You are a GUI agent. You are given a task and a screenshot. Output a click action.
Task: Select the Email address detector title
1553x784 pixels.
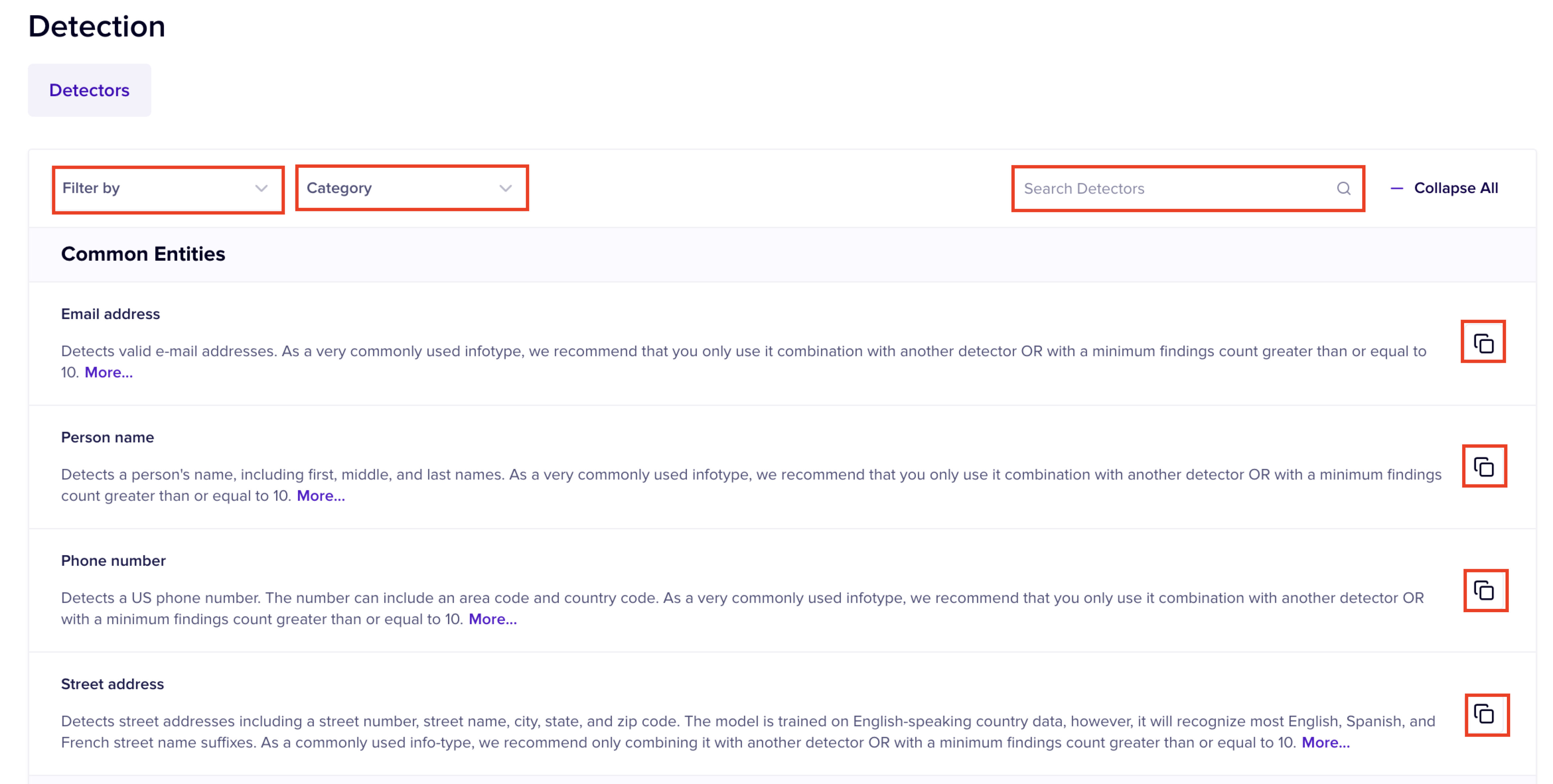[110, 314]
